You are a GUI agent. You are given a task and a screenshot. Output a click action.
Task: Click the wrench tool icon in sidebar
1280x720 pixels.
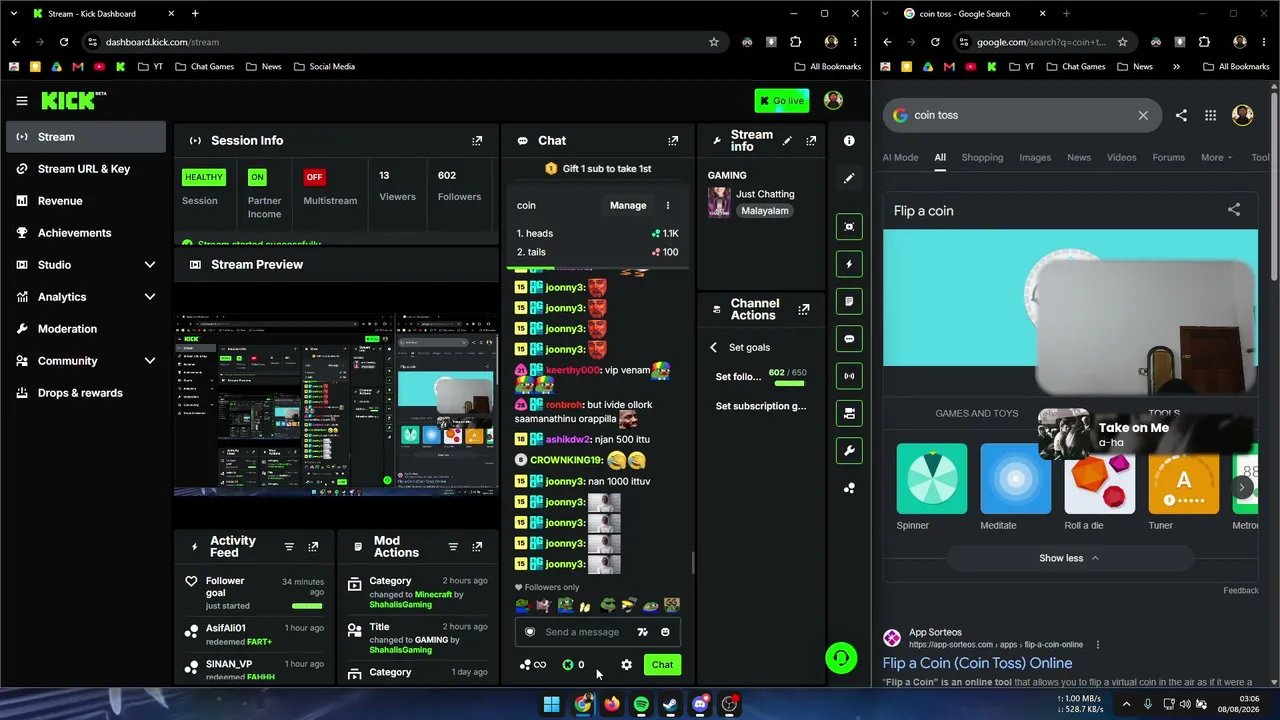(x=849, y=450)
